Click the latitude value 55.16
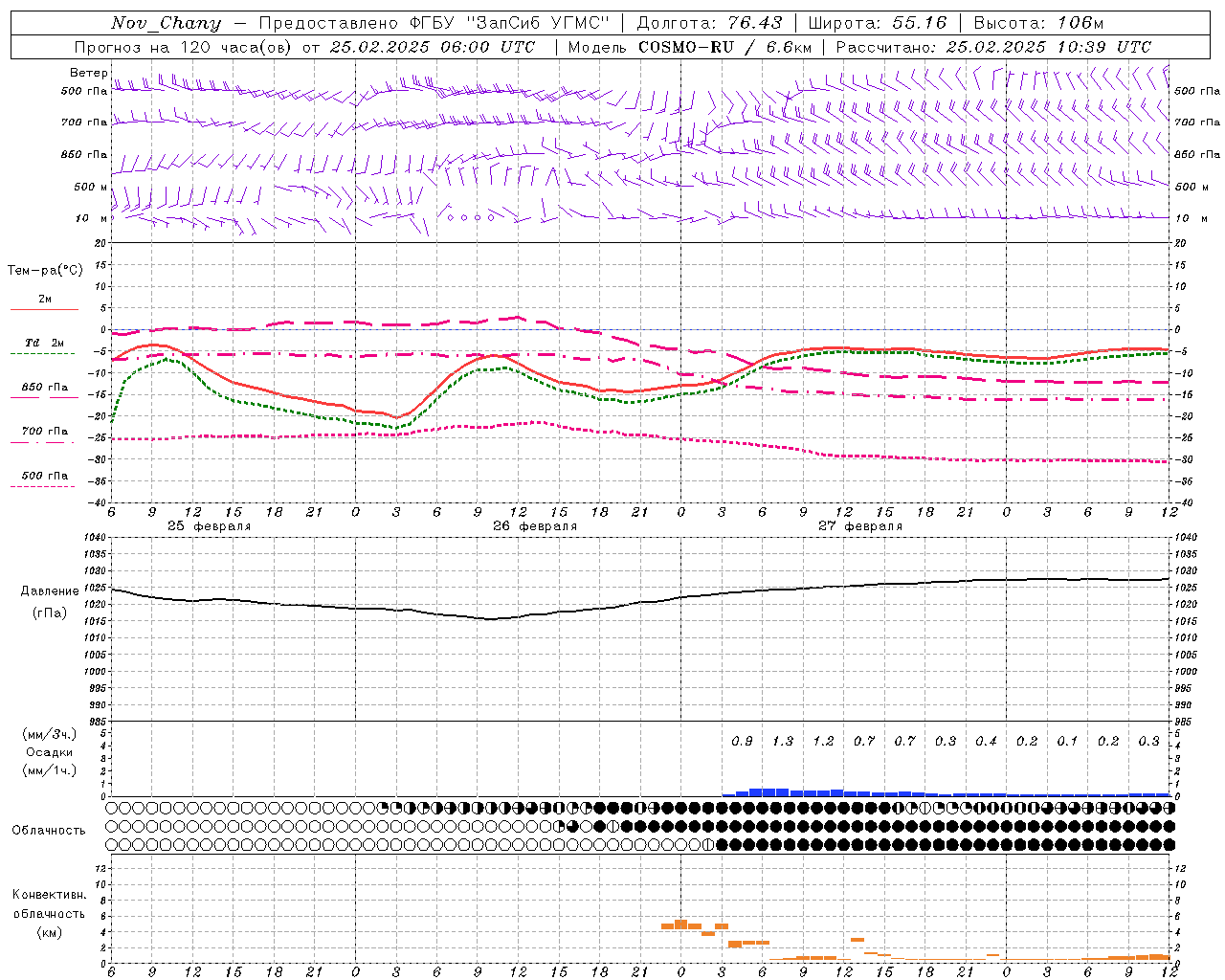Image resolution: width=1225 pixels, height=980 pixels. 919,23
